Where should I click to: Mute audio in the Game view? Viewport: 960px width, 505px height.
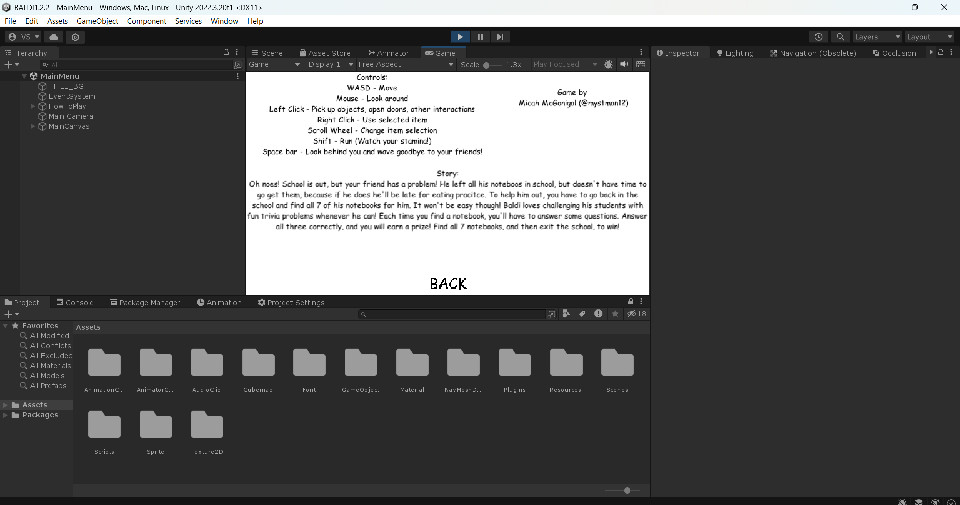[624, 64]
